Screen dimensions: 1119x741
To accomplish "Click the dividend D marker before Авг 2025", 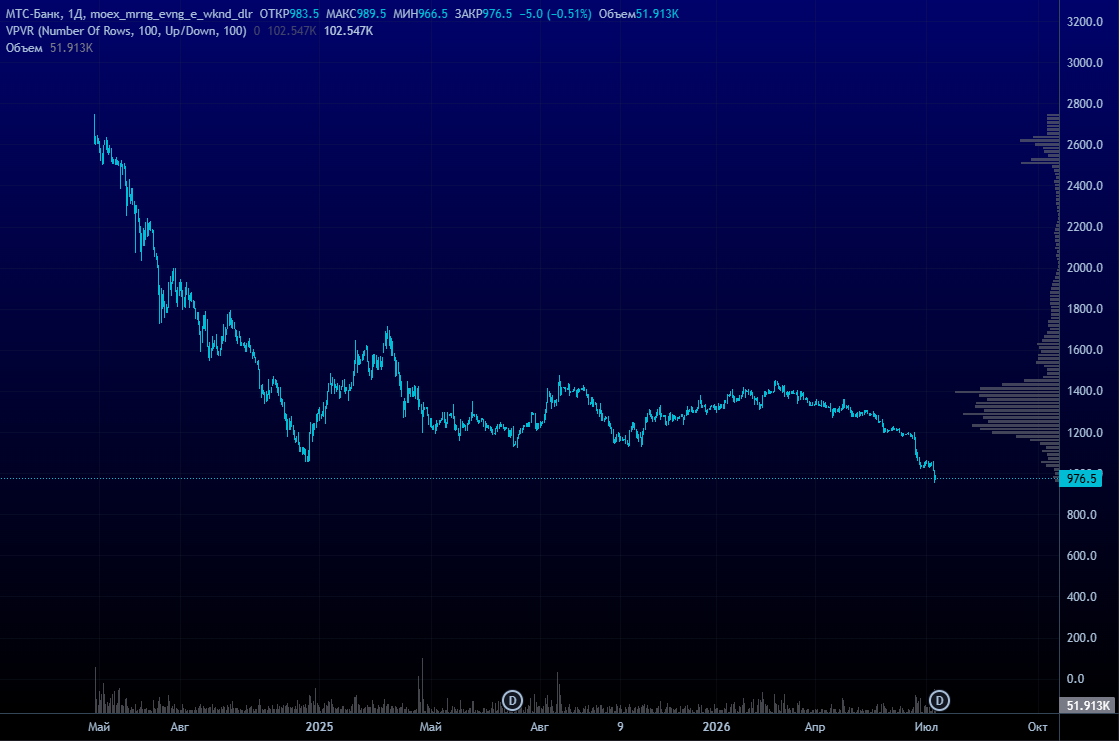I will tap(512, 701).
